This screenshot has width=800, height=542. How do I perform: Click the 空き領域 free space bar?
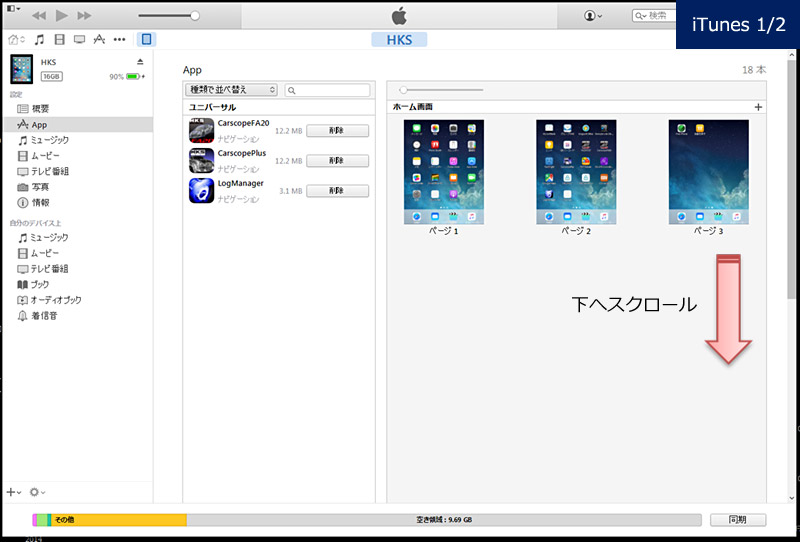coord(444,520)
